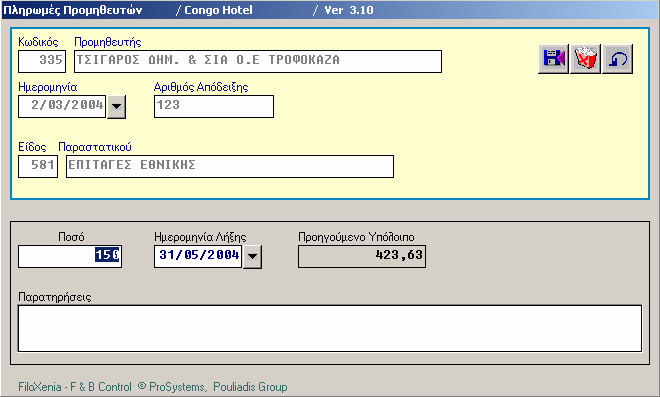The height and width of the screenshot is (397, 660).
Task: Click the Ποσό label
Action: 71,237
